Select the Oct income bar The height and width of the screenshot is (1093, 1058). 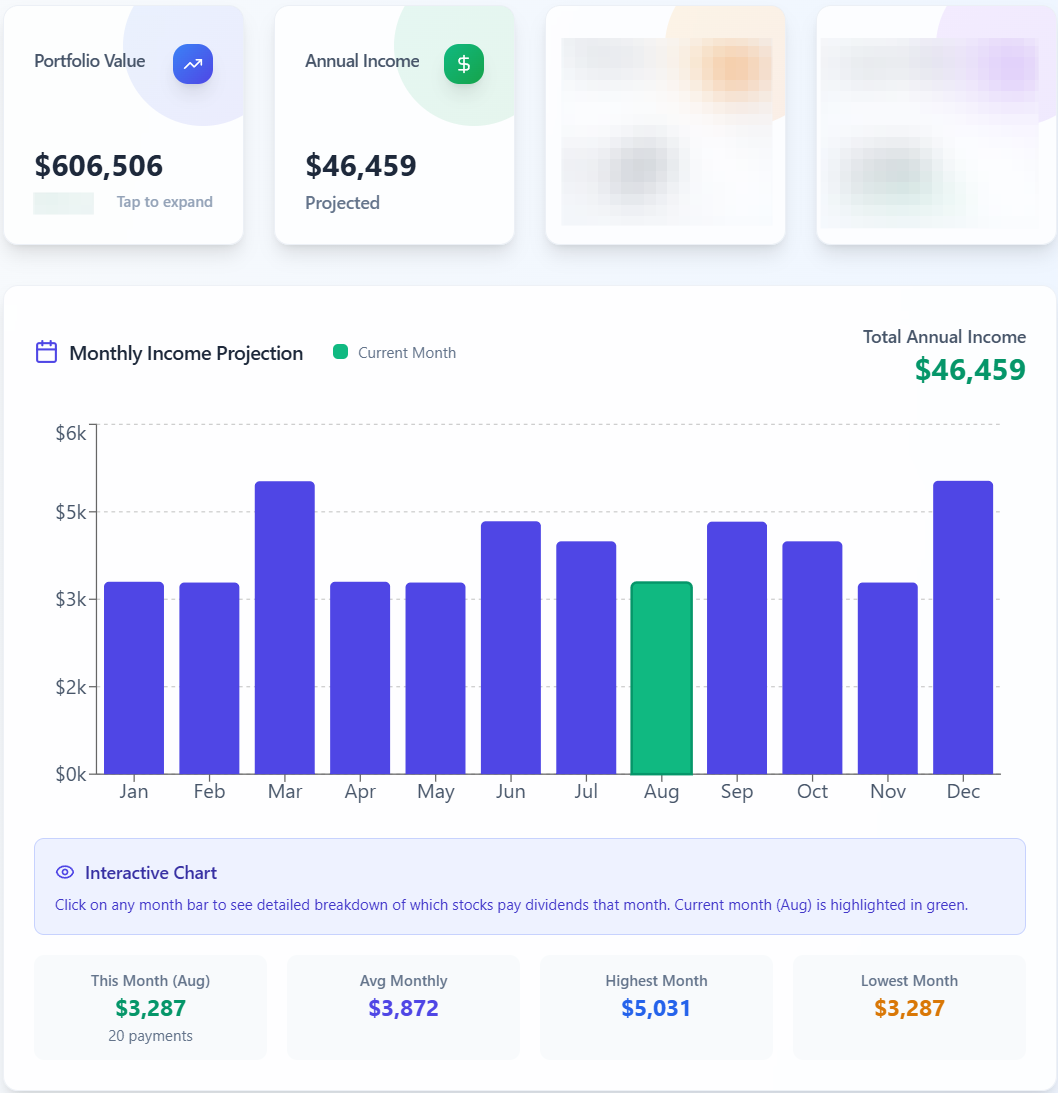tap(812, 657)
